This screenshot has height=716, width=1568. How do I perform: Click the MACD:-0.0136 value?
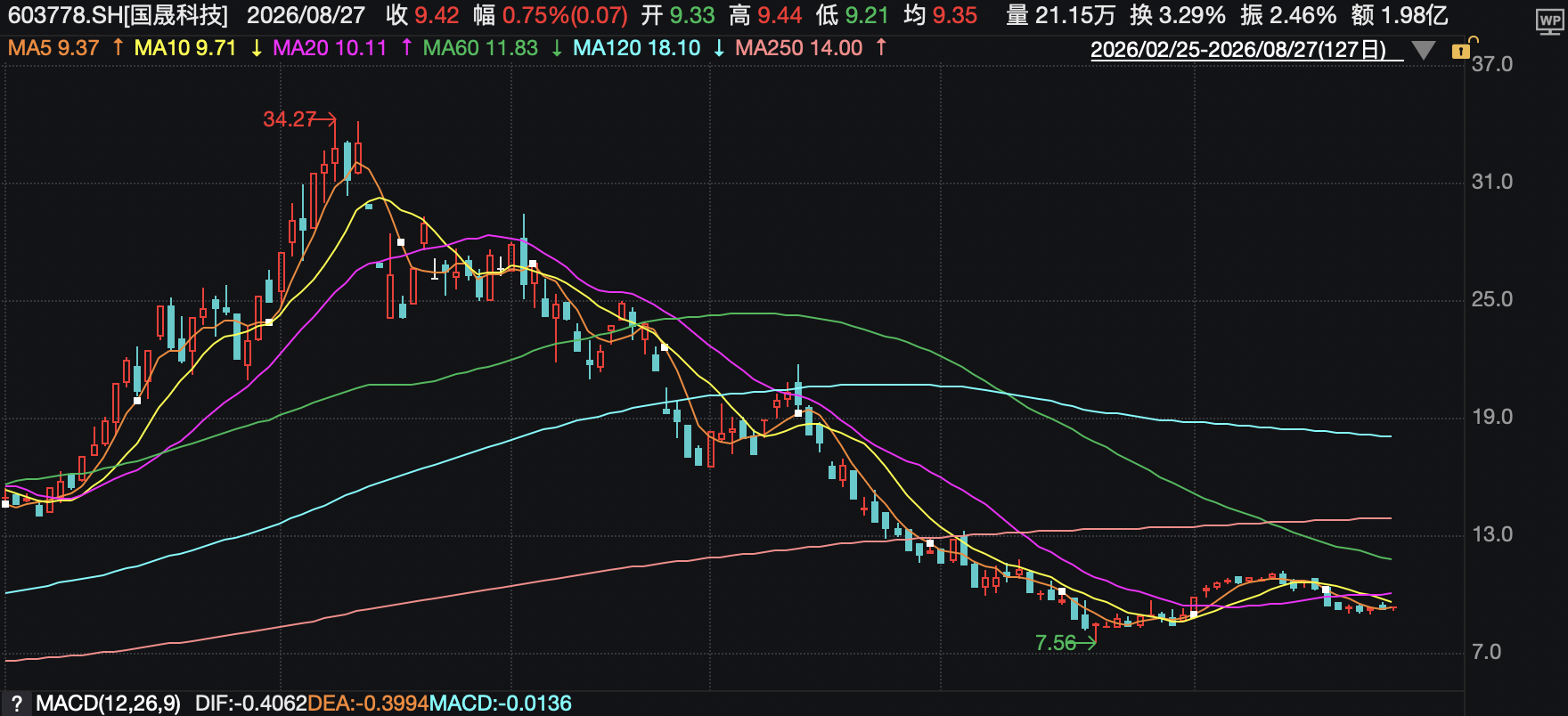coord(501,704)
